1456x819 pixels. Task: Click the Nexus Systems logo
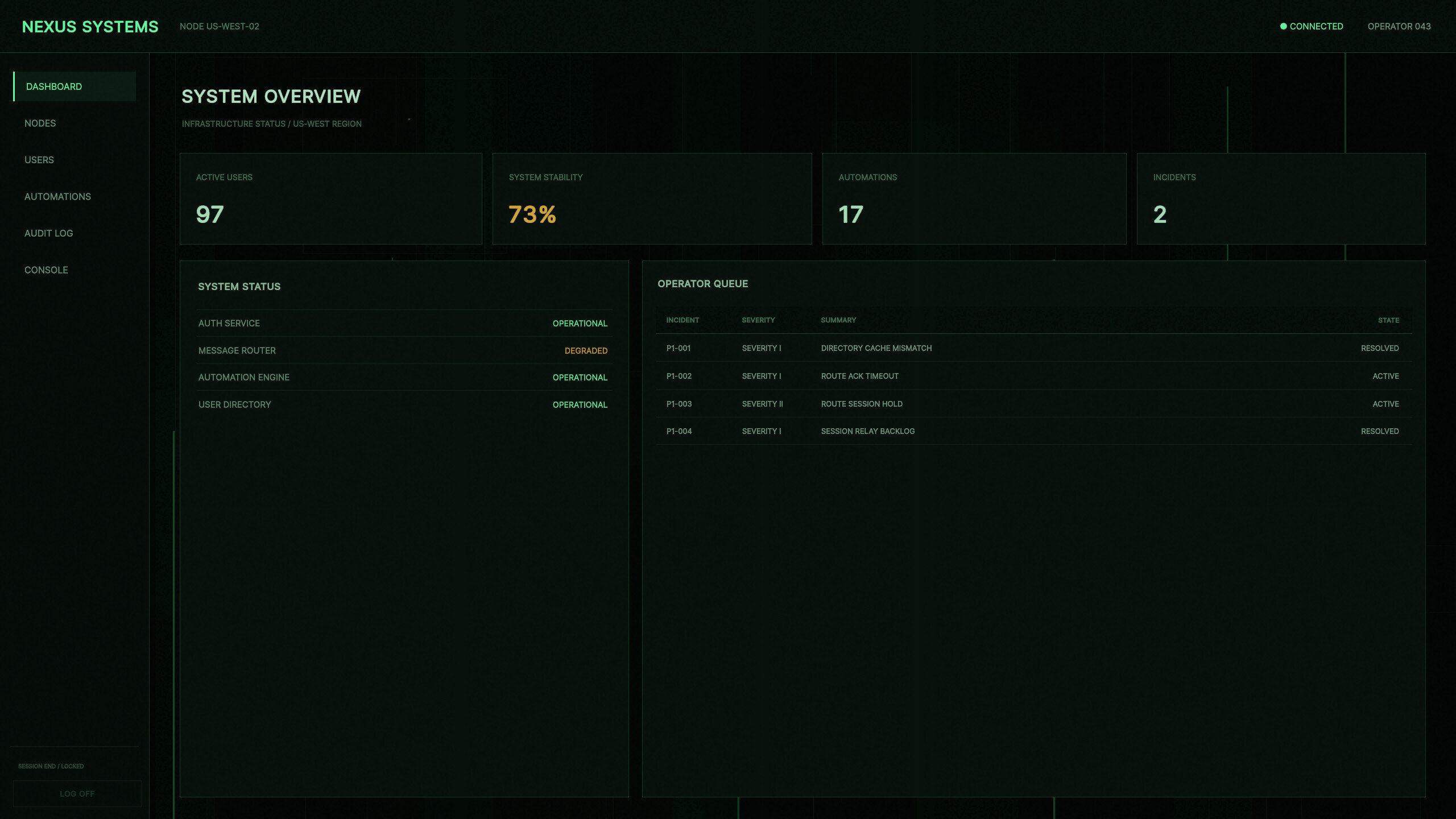pyautogui.click(x=90, y=27)
